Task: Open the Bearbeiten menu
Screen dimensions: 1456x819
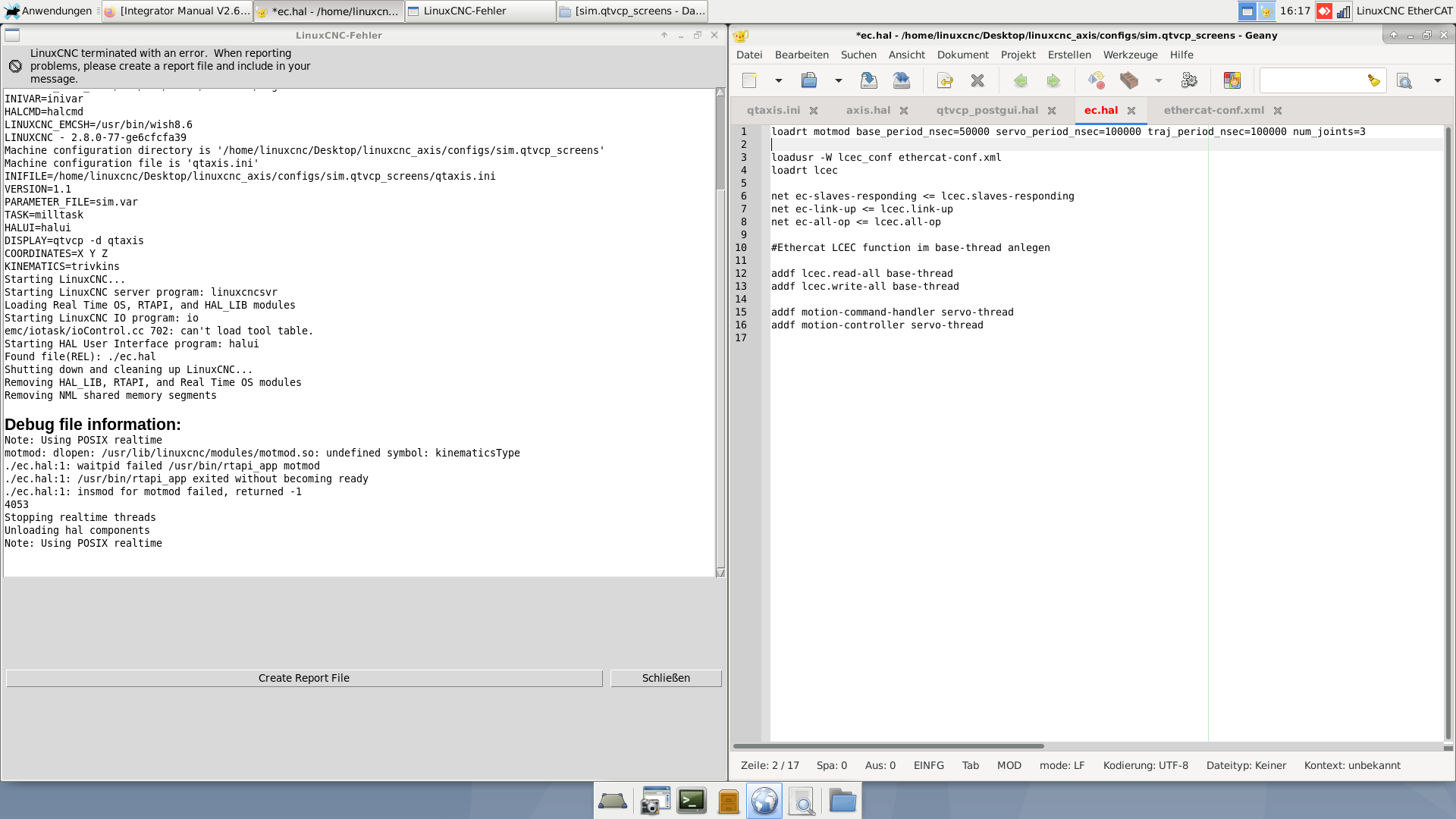Action: pyautogui.click(x=802, y=55)
